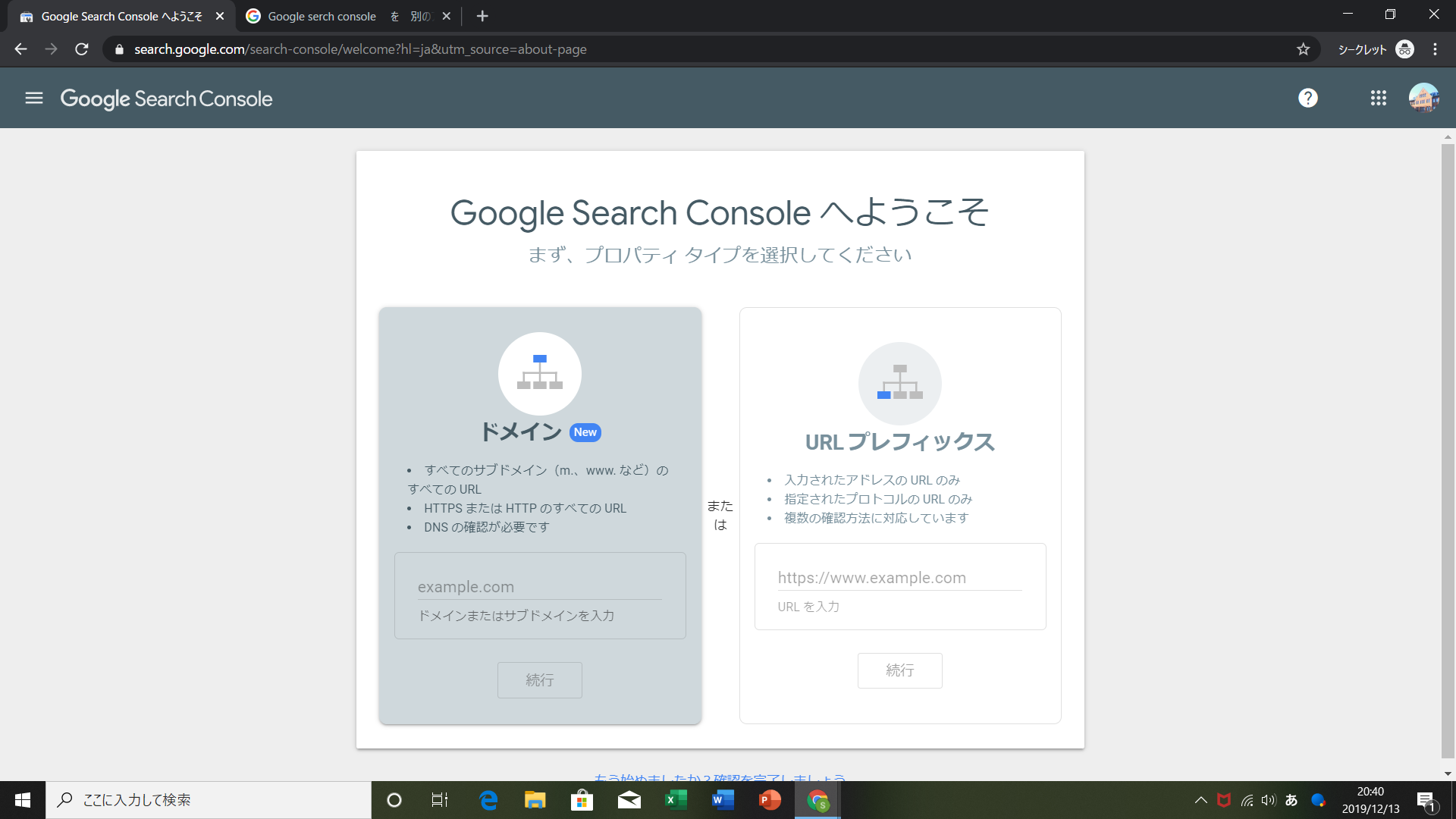Click Chrome icon in taskbar
Image resolution: width=1456 pixels, height=819 pixels.
817,800
